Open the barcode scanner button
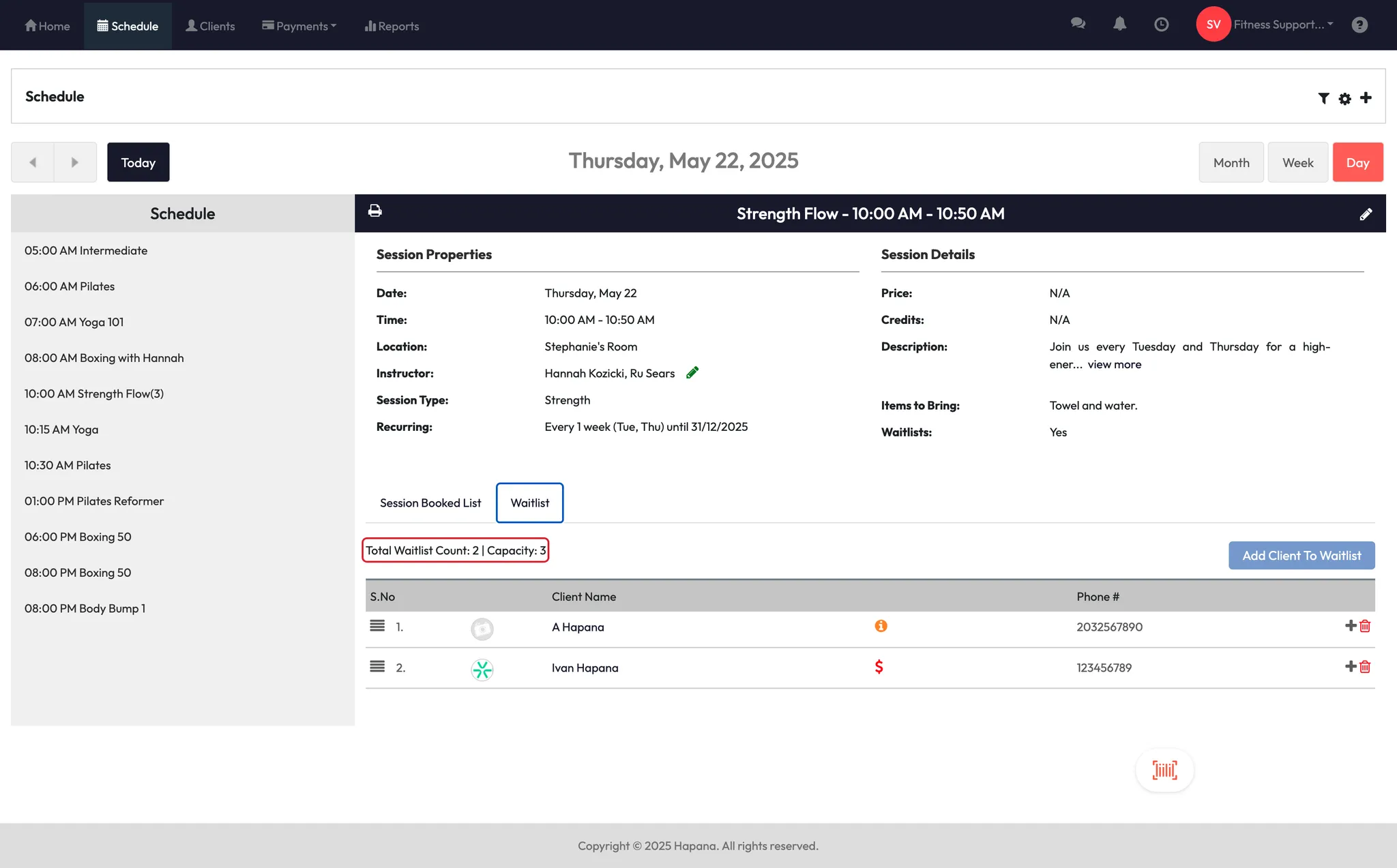 [1164, 770]
